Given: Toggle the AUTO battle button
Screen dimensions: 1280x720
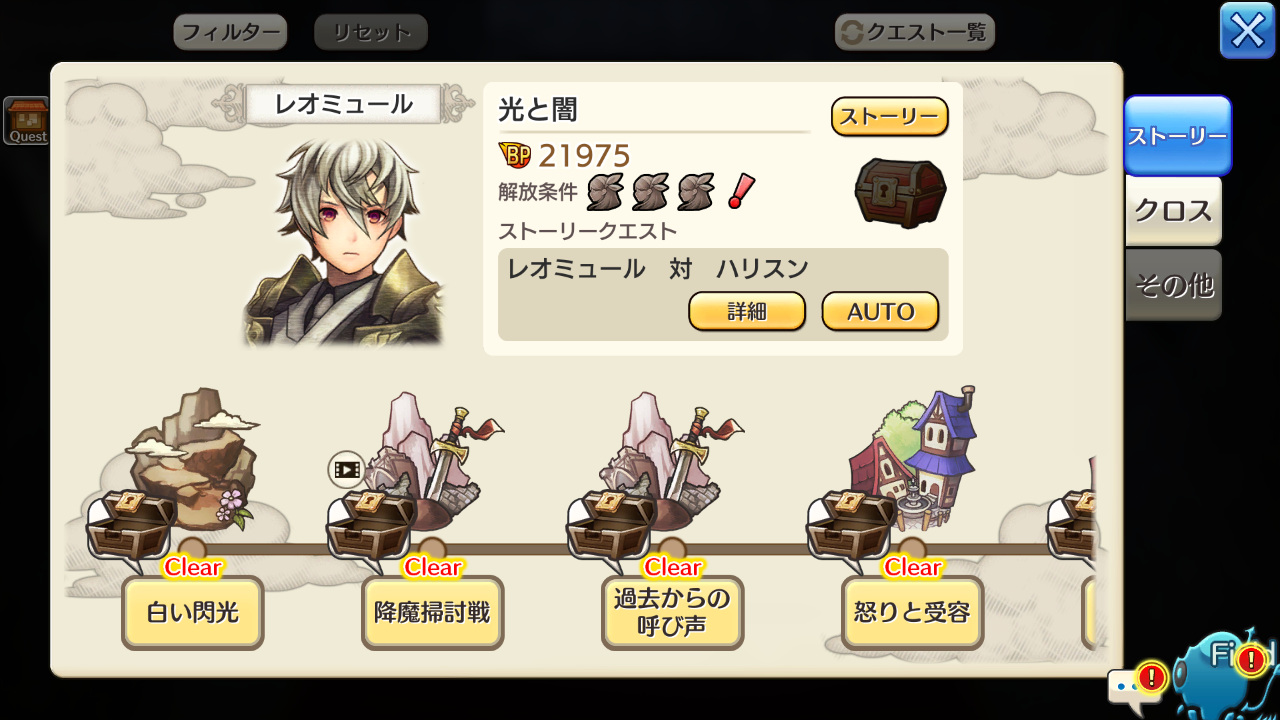Looking at the screenshot, I should [x=880, y=311].
